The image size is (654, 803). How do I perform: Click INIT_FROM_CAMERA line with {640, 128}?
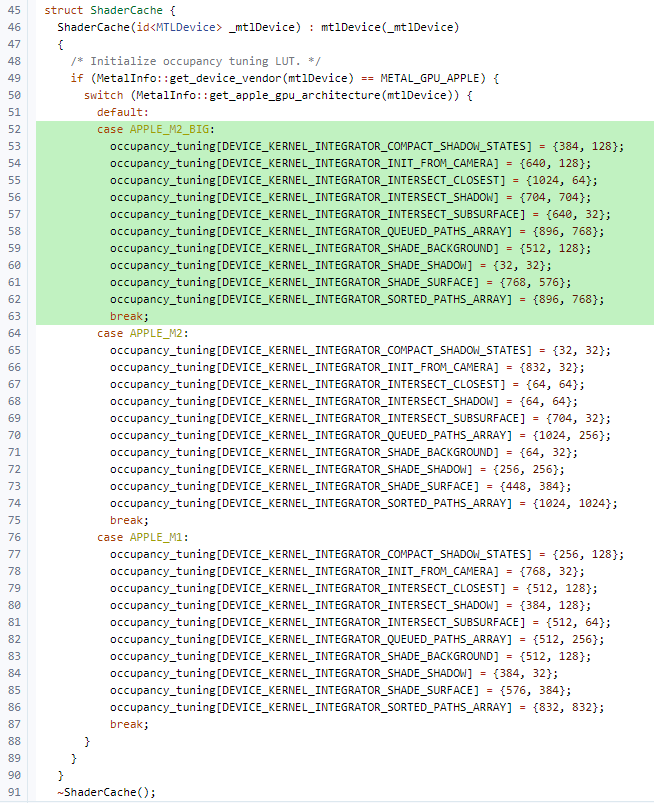(x=350, y=163)
